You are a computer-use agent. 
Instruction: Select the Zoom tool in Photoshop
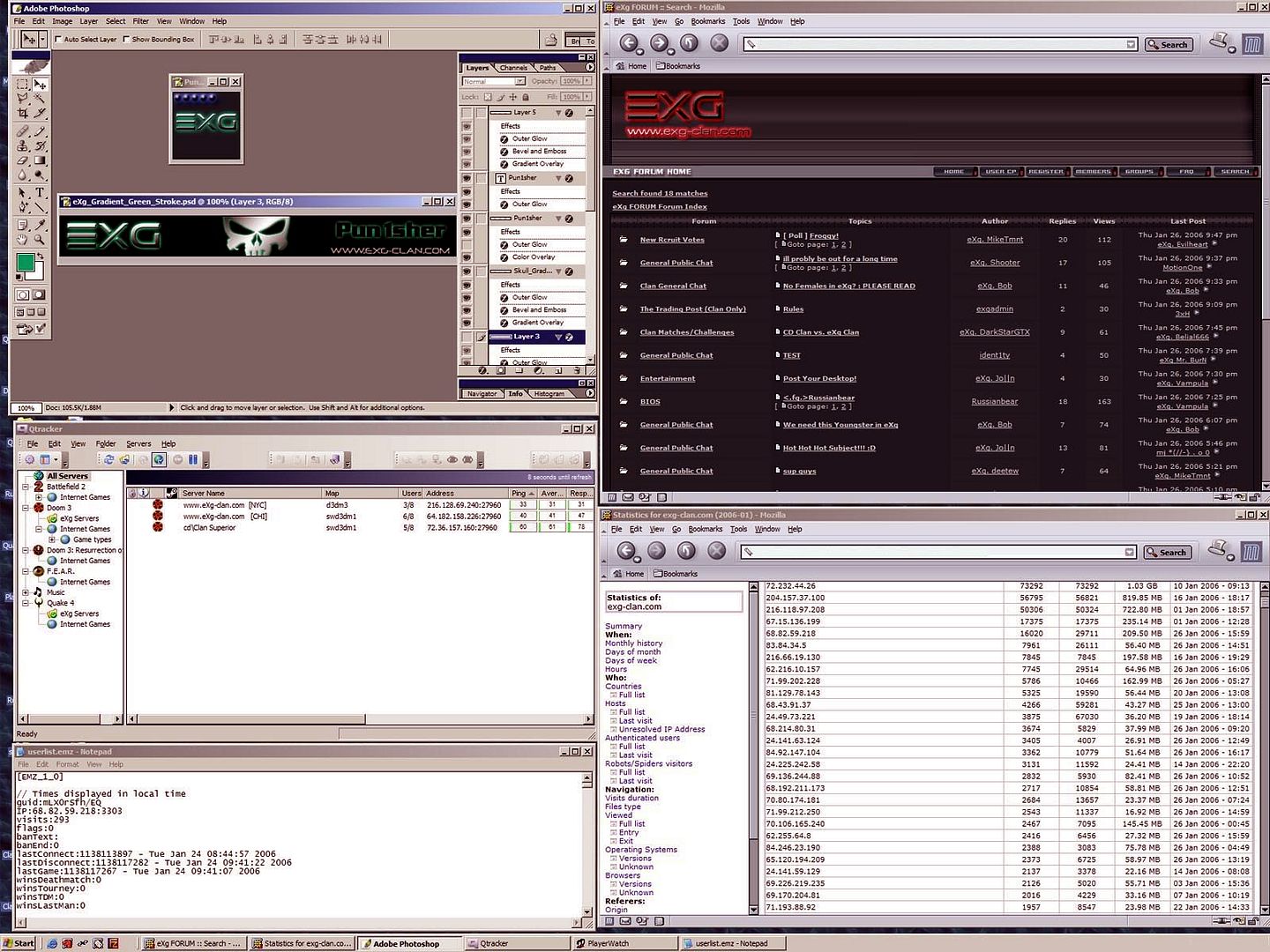(41, 239)
